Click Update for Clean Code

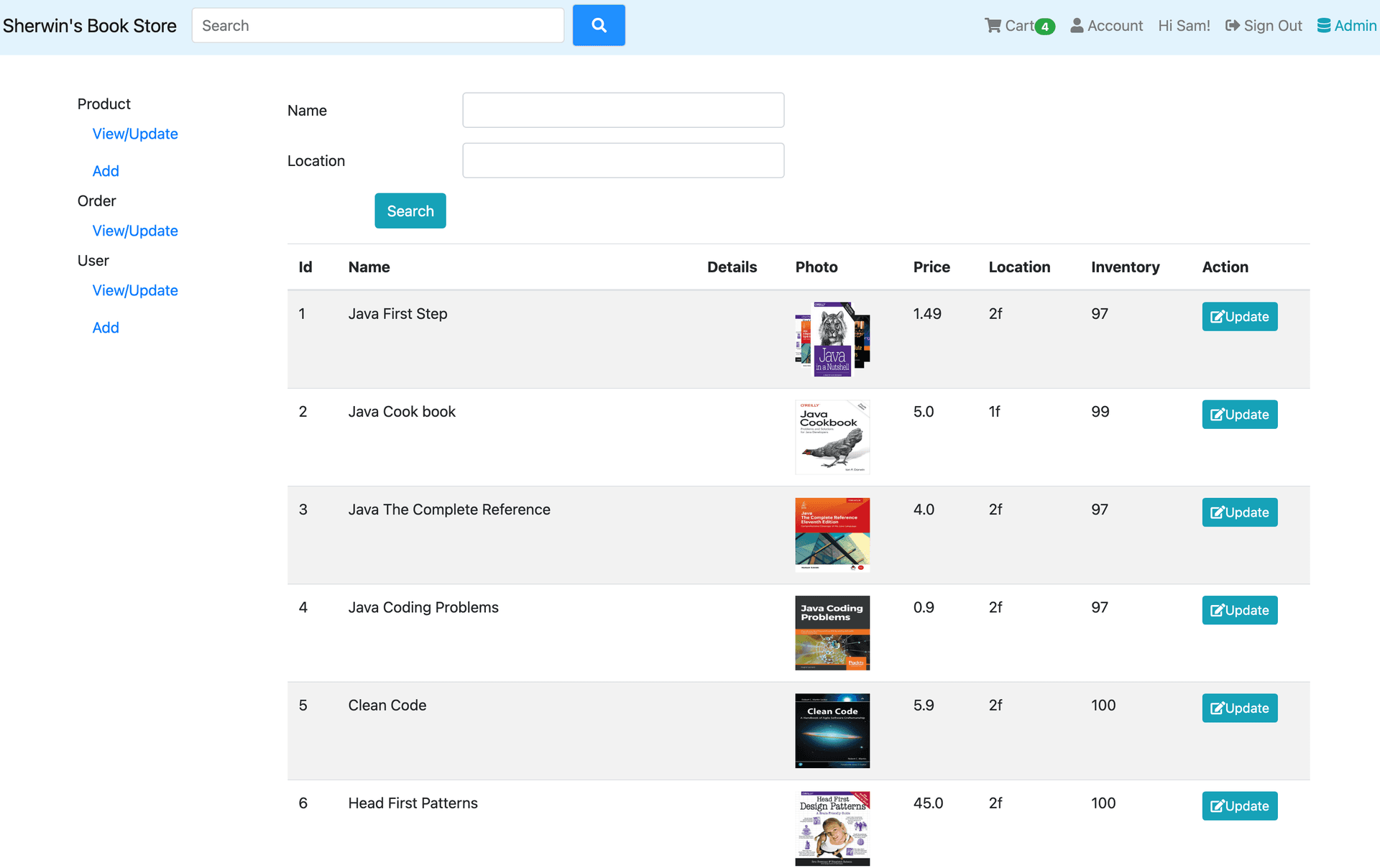pyautogui.click(x=1239, y=708)
